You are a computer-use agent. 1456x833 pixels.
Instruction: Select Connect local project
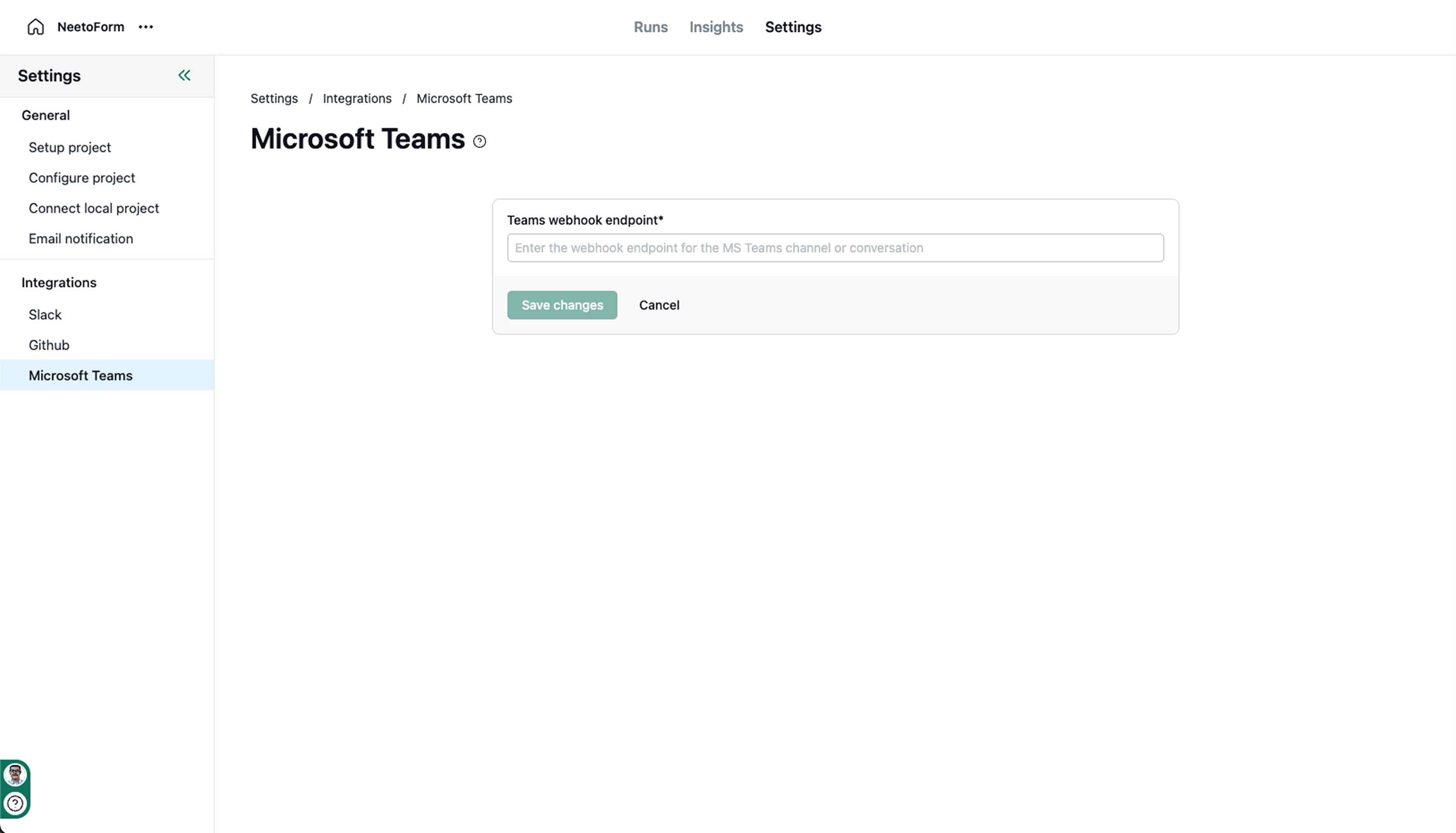(94, 208)
